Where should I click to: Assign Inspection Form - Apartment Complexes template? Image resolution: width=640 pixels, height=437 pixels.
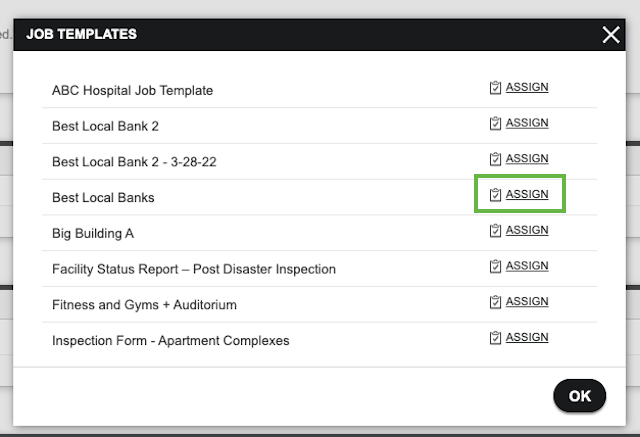click(x=527, y=337)
